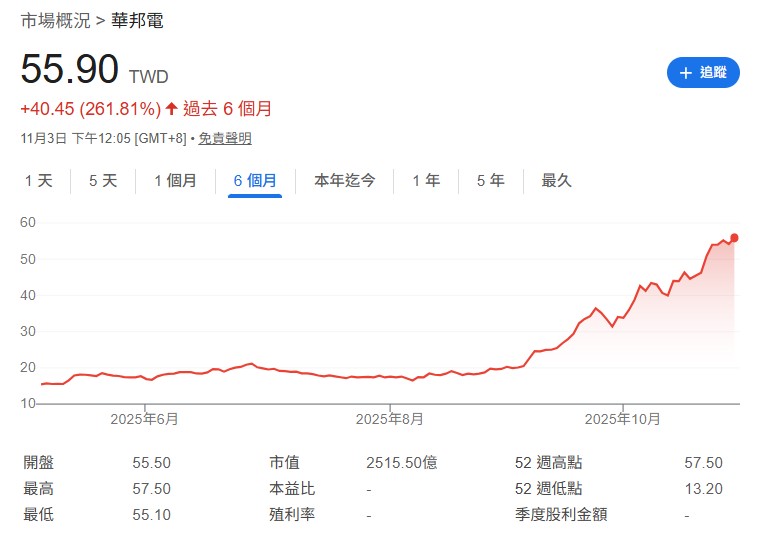Open the 免責聲明 disclaimer link
The image size is (762, 533).
click(225, 138)
